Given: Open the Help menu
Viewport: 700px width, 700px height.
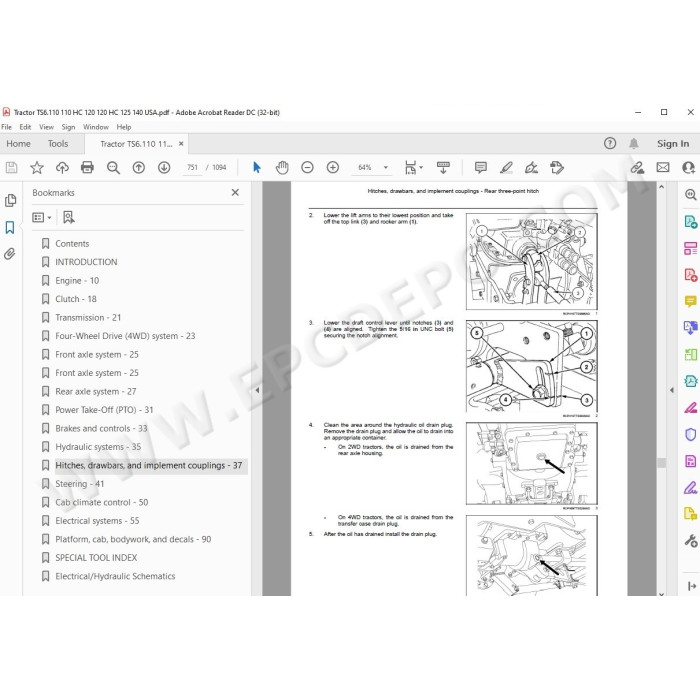Looking at the screenshot, I should [x=124, y=127].
